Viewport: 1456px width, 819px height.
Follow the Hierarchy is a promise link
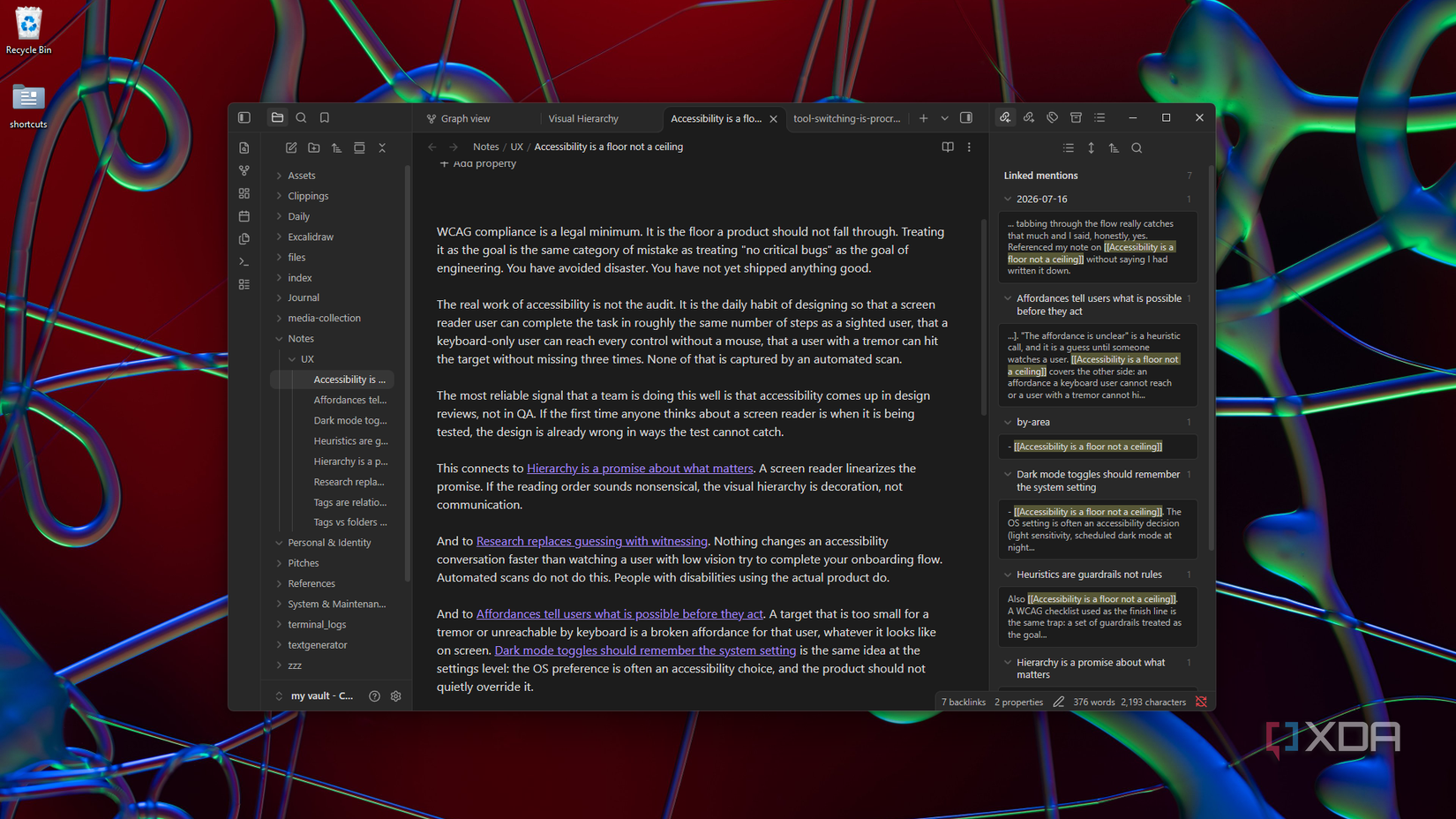click(x=640, y=469)
